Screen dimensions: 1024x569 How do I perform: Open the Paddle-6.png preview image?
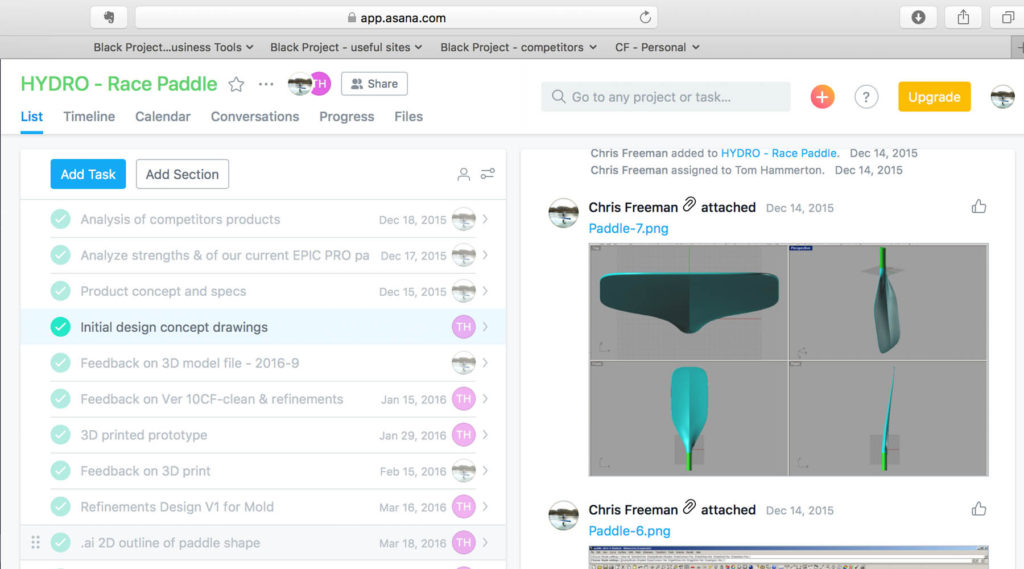788,557
